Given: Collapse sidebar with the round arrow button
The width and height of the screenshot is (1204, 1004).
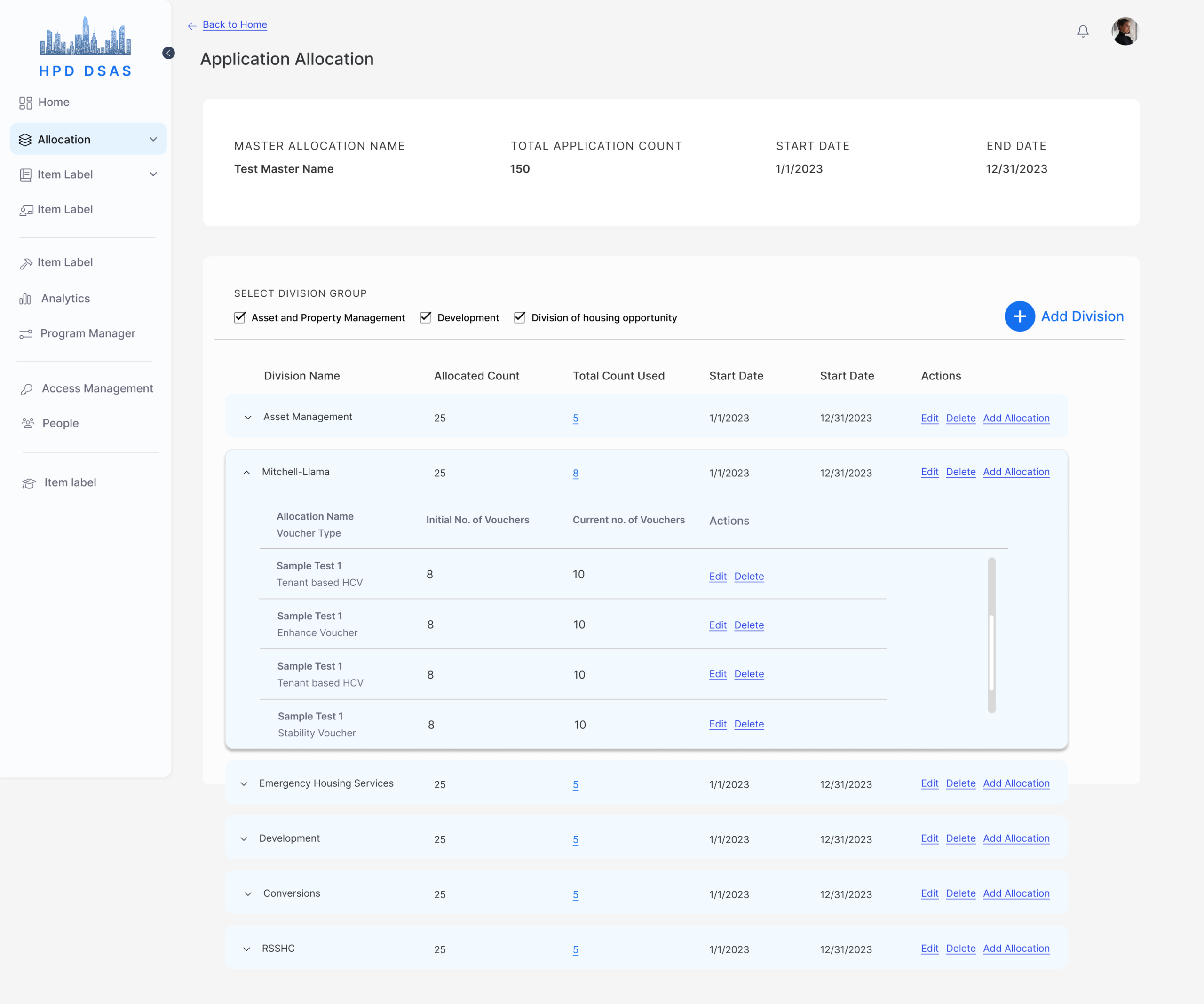Looking at the screenshot, I should click(x=168, y=53).
